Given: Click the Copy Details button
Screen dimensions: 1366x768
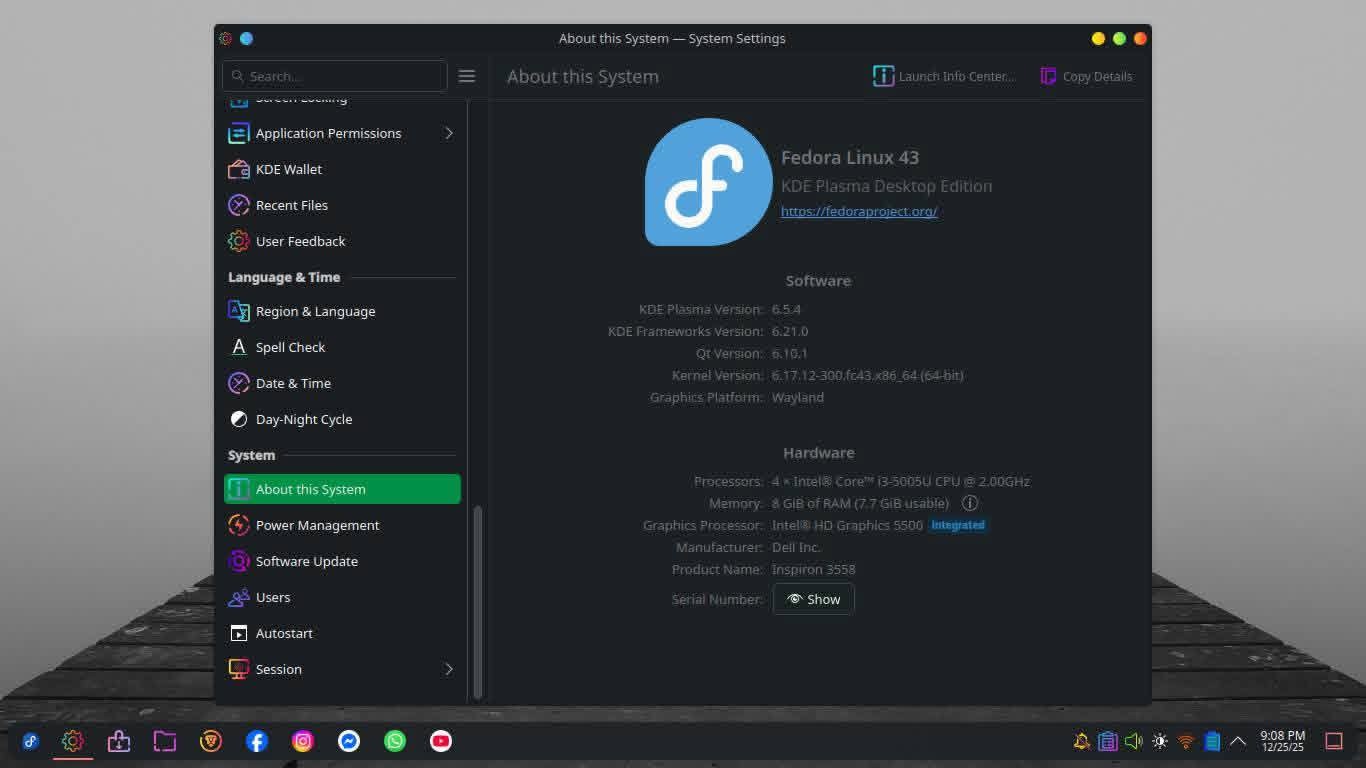Looking at the screenshot, I should [1087, 76].
